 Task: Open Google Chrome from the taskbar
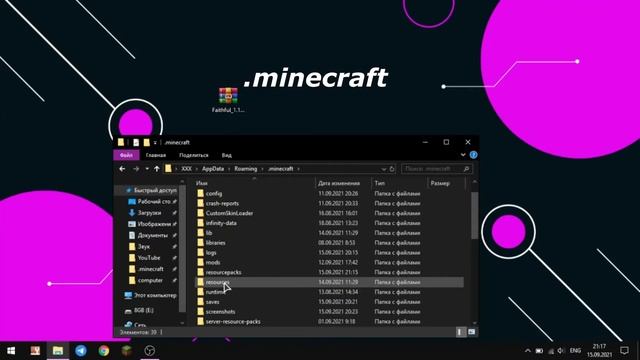click(x=104, y=351)
